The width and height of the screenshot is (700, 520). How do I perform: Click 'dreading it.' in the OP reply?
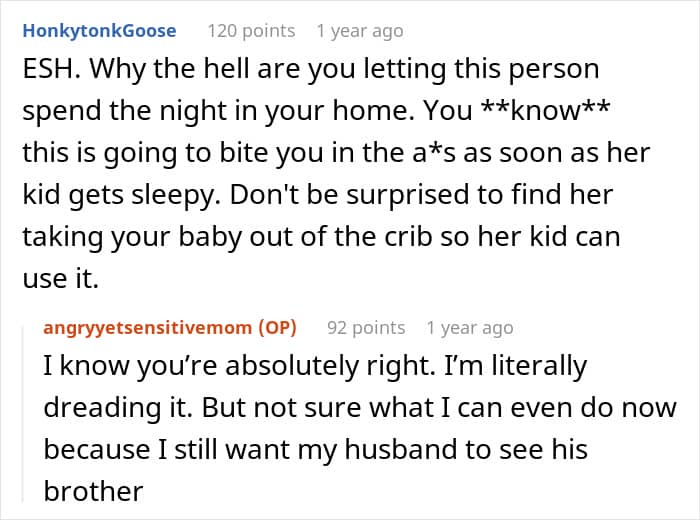tap(118, 407)
